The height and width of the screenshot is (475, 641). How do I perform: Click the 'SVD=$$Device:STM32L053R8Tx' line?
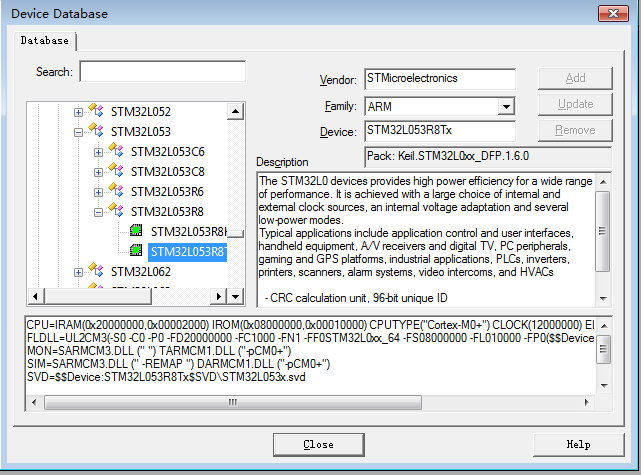pos(166,377)
